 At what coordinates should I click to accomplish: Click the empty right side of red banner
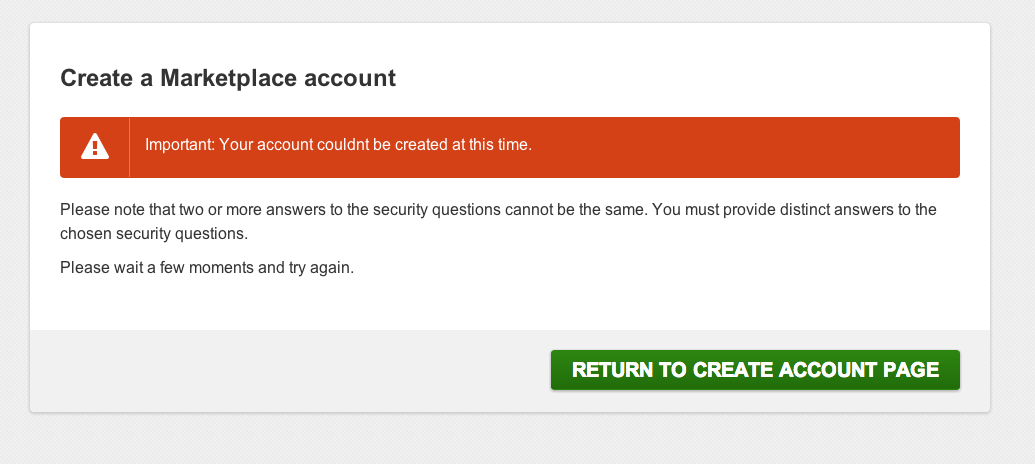(780, 147)
